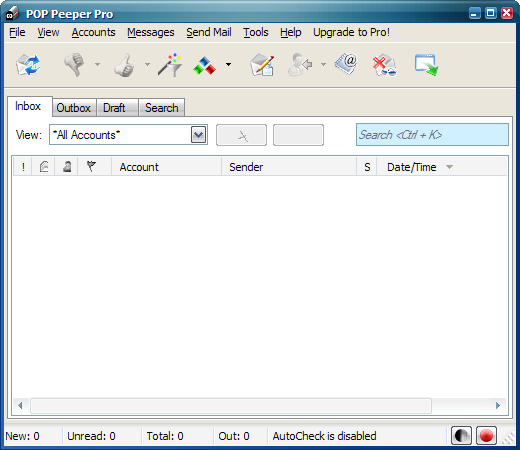
Task: Open the reply icon dropdown arrow
Action: [x=323, y=64]
